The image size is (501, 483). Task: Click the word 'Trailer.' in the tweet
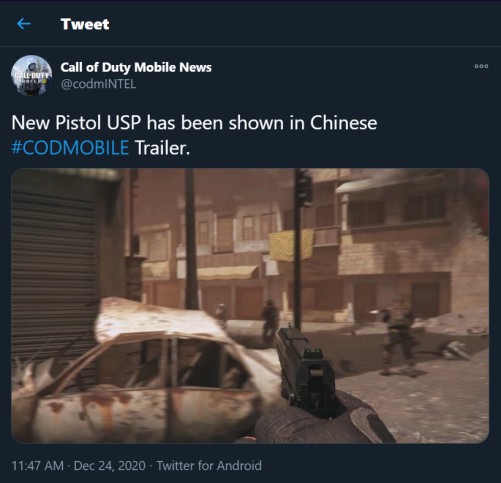(162, 148)
